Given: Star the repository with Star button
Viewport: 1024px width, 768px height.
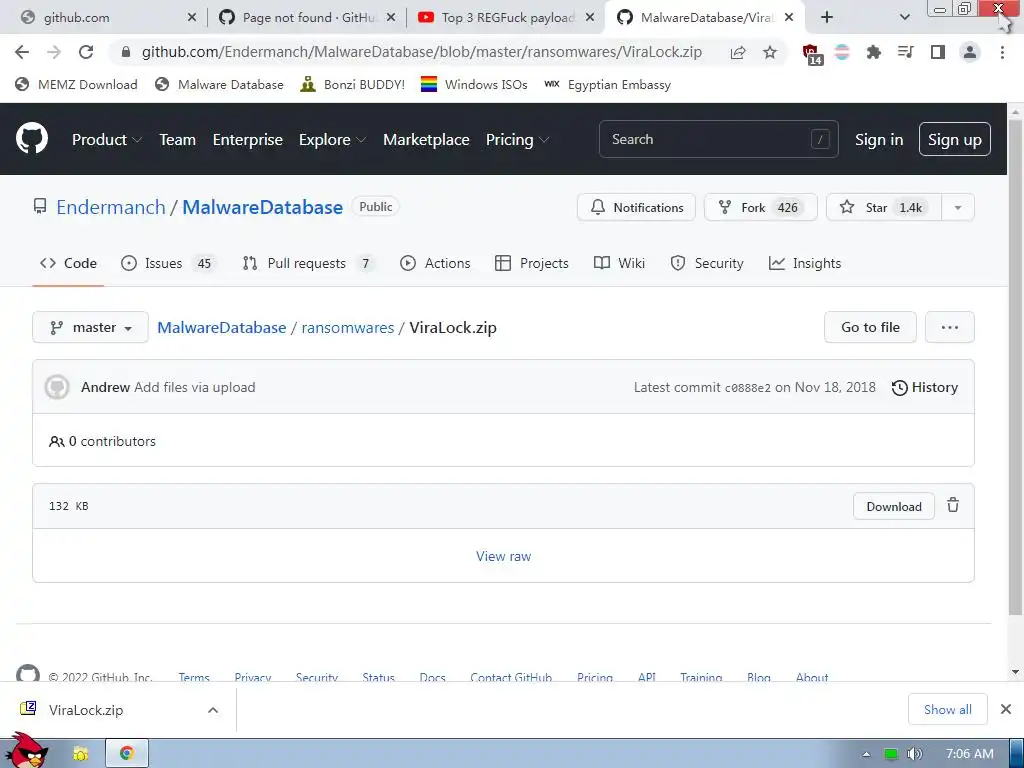Looking at the screenshot, I should point(884,208).
